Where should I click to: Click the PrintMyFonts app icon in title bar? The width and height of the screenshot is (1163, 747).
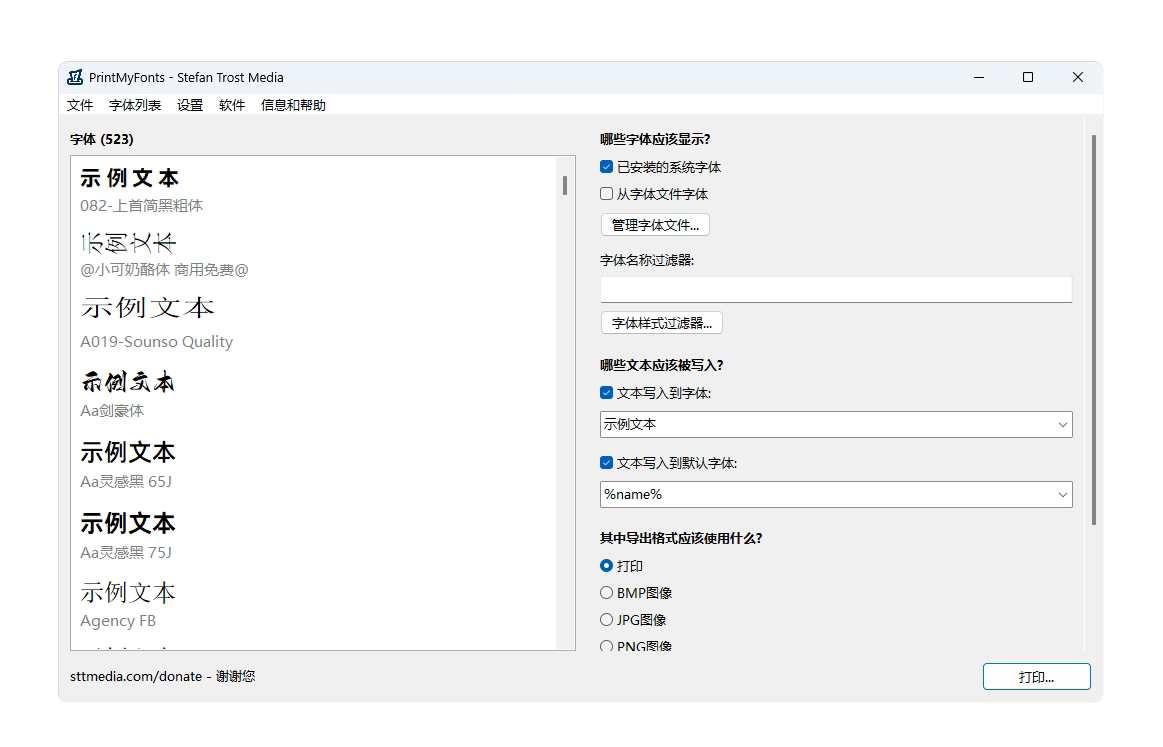coord(75,78)
